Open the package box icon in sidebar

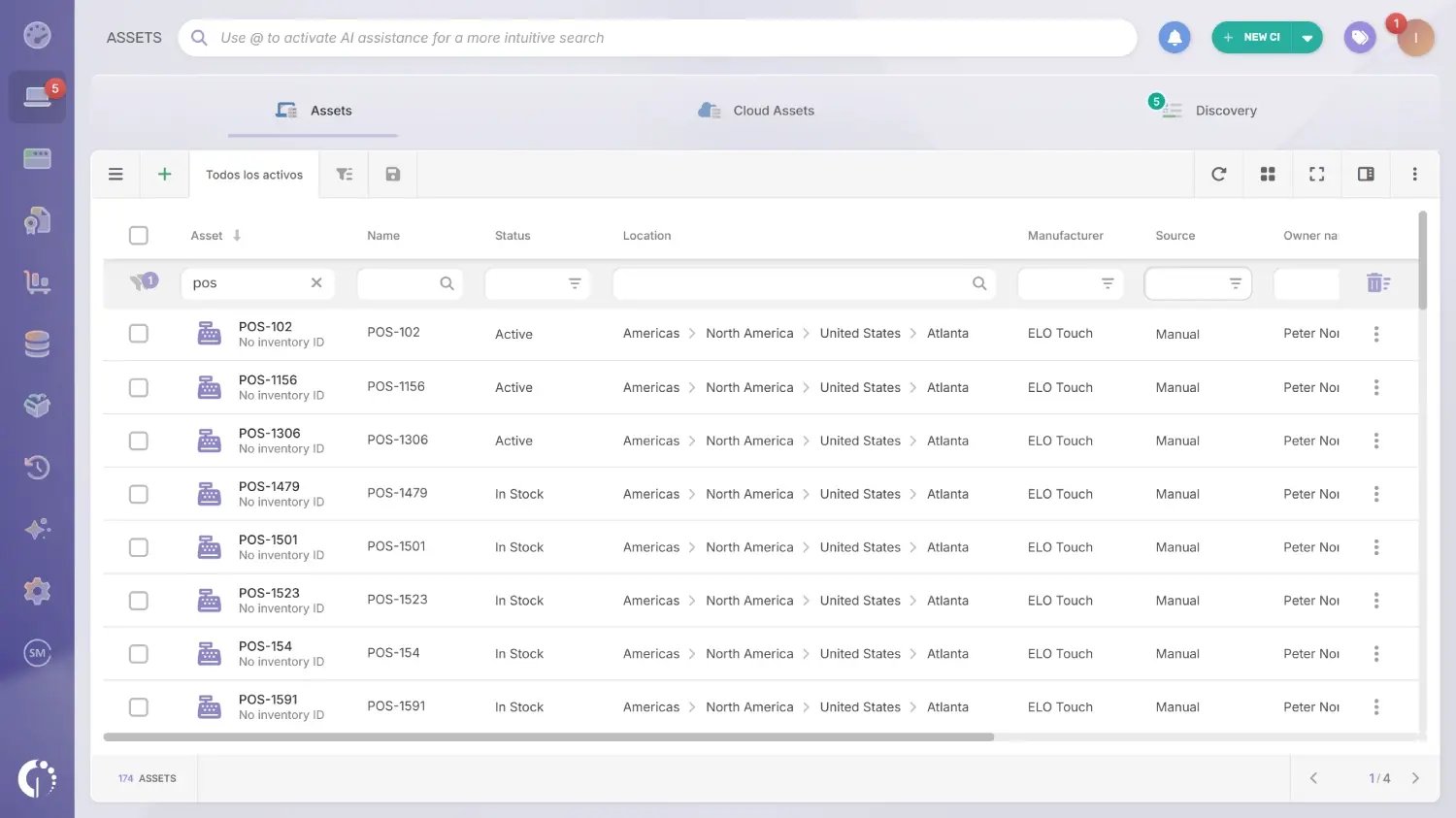(37, 406)
